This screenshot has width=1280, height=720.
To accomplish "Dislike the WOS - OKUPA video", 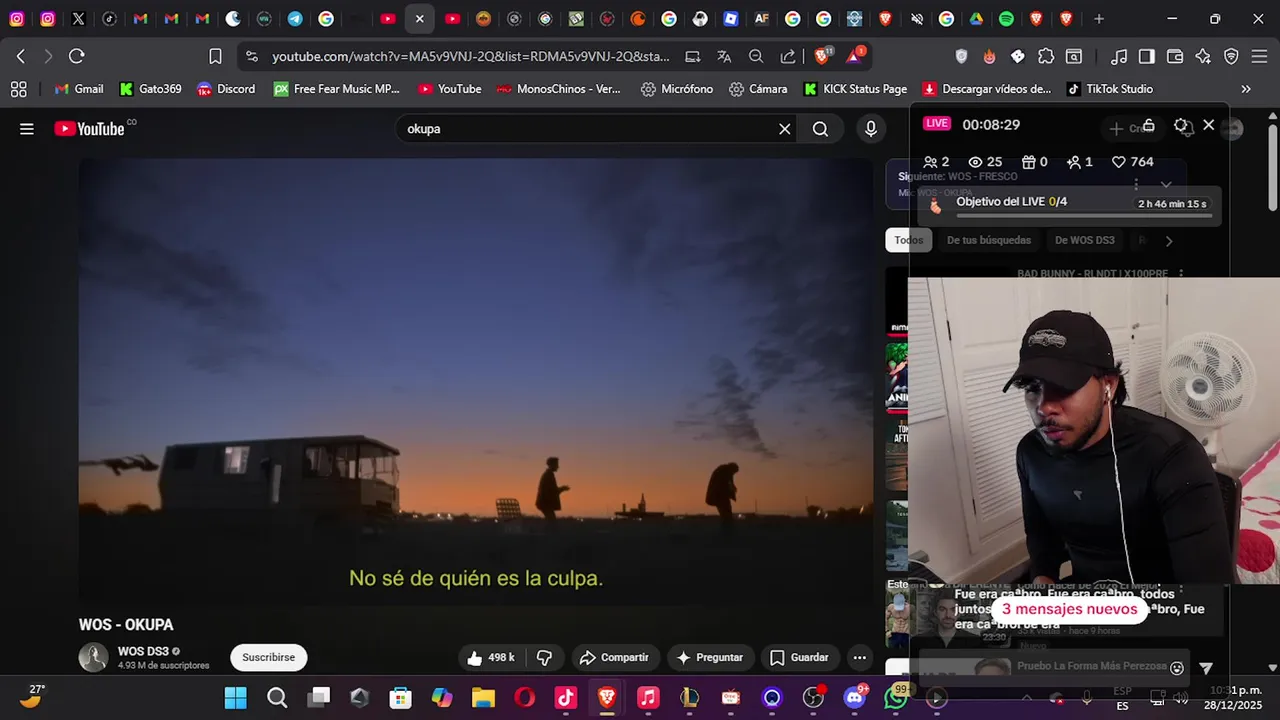I will 545,658.
